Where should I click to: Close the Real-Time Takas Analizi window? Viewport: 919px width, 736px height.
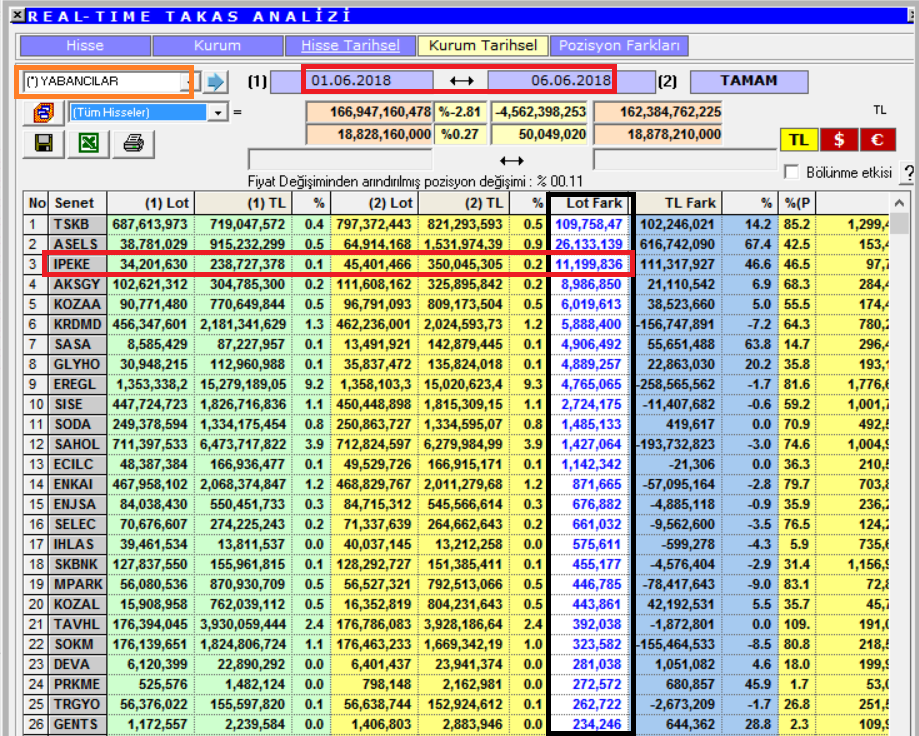point(18,15)
